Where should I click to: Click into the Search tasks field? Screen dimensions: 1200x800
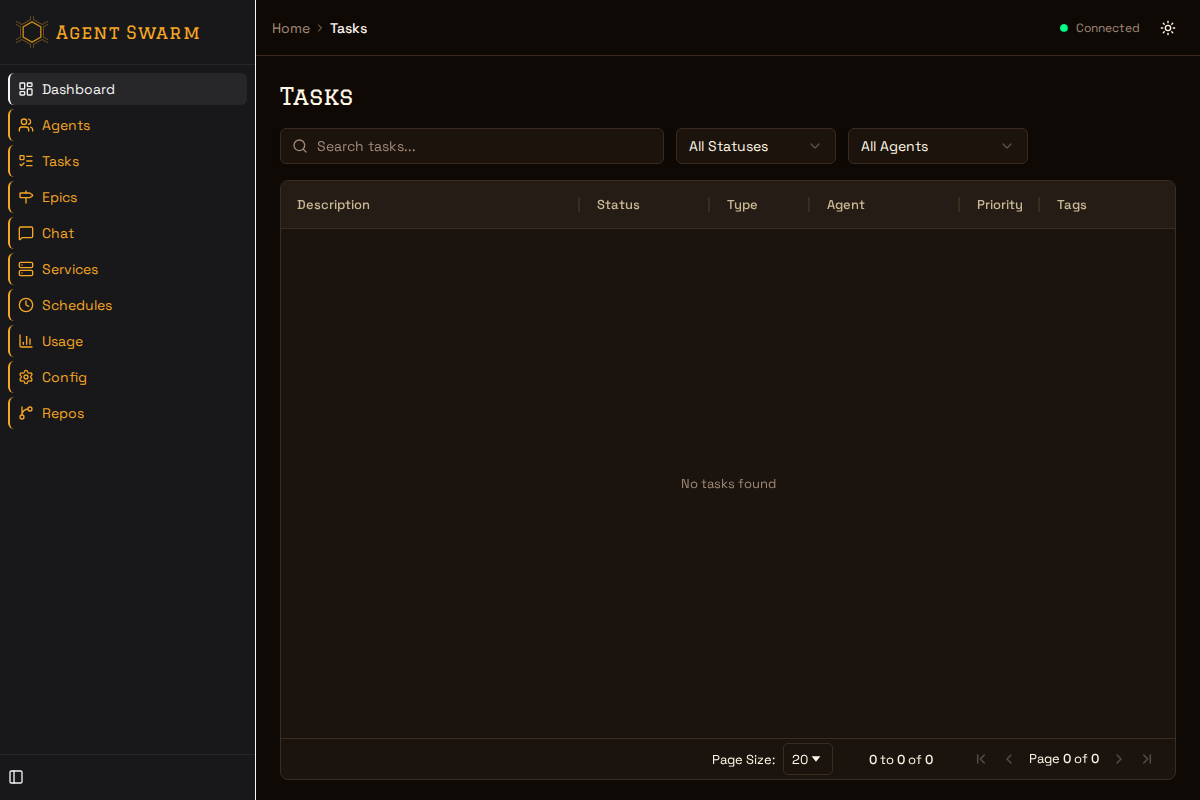[471, 146]
